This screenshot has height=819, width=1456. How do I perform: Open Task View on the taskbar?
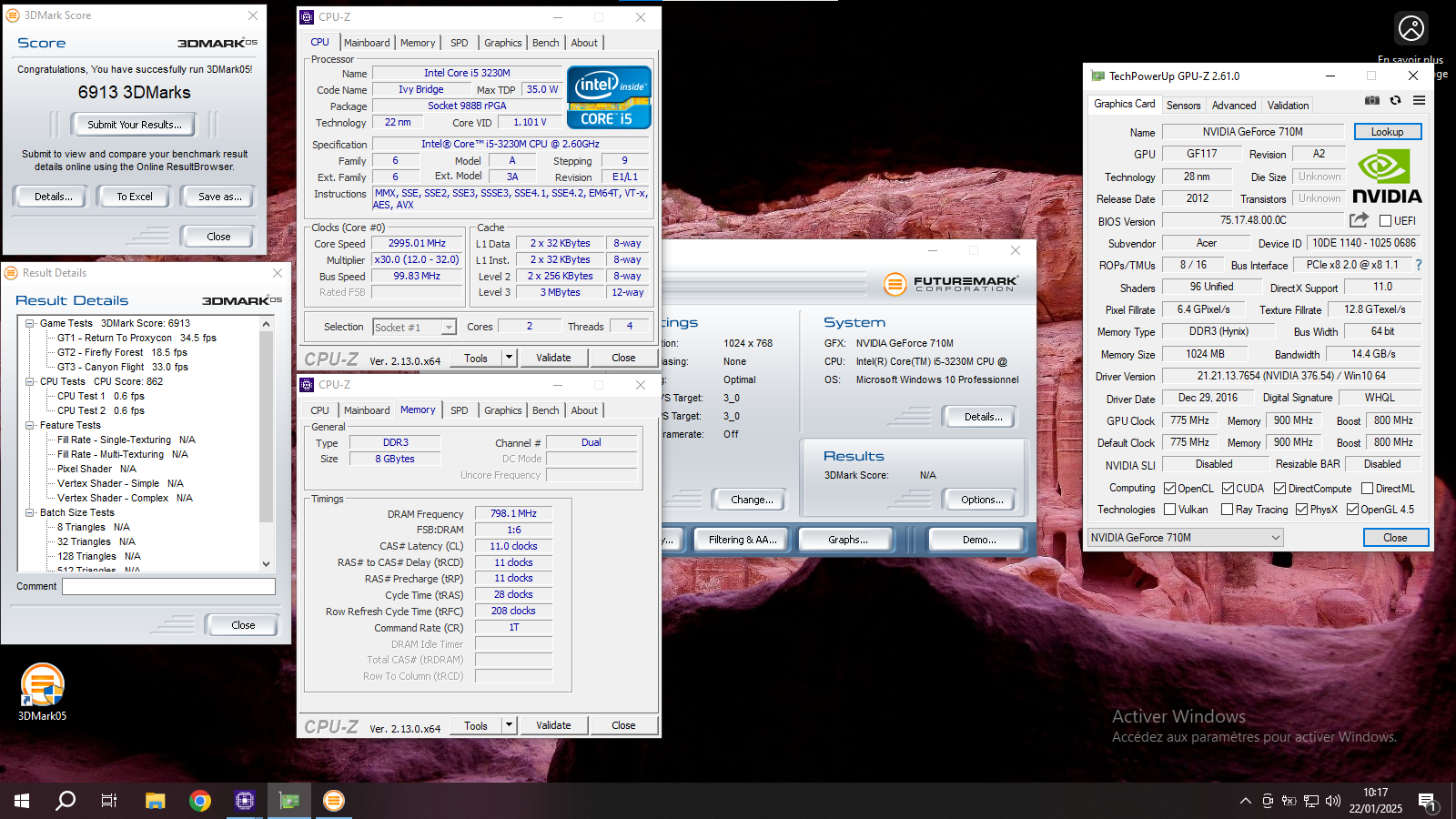pos(109,801)
